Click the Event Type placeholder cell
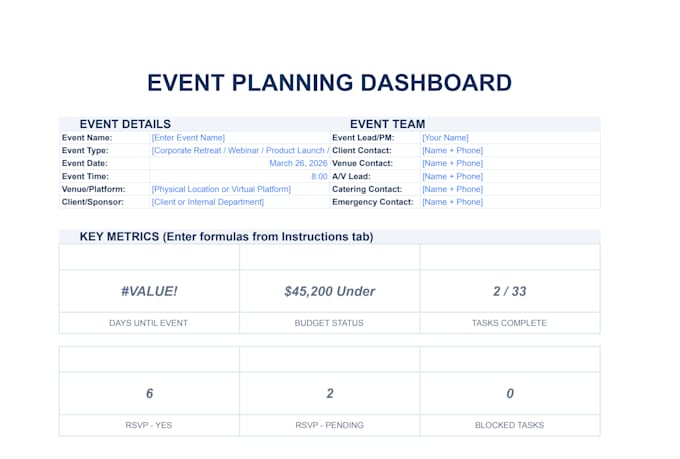Image resolution: width=680 pixels, height=459 pixels. (239, 151)
